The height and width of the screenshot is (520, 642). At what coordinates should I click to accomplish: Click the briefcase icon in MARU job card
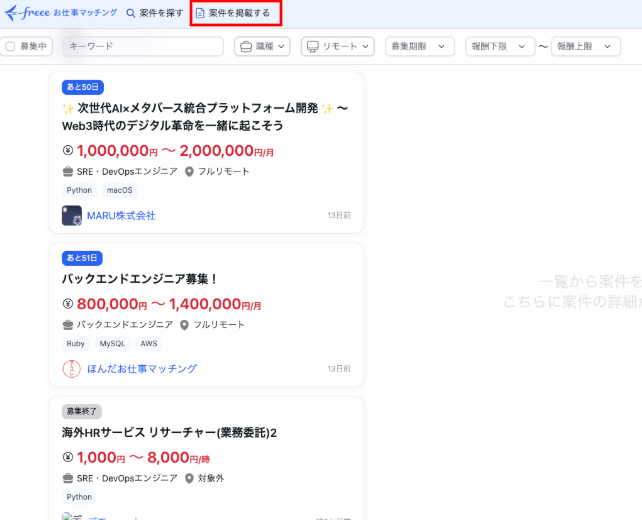[x=68, y=172]
